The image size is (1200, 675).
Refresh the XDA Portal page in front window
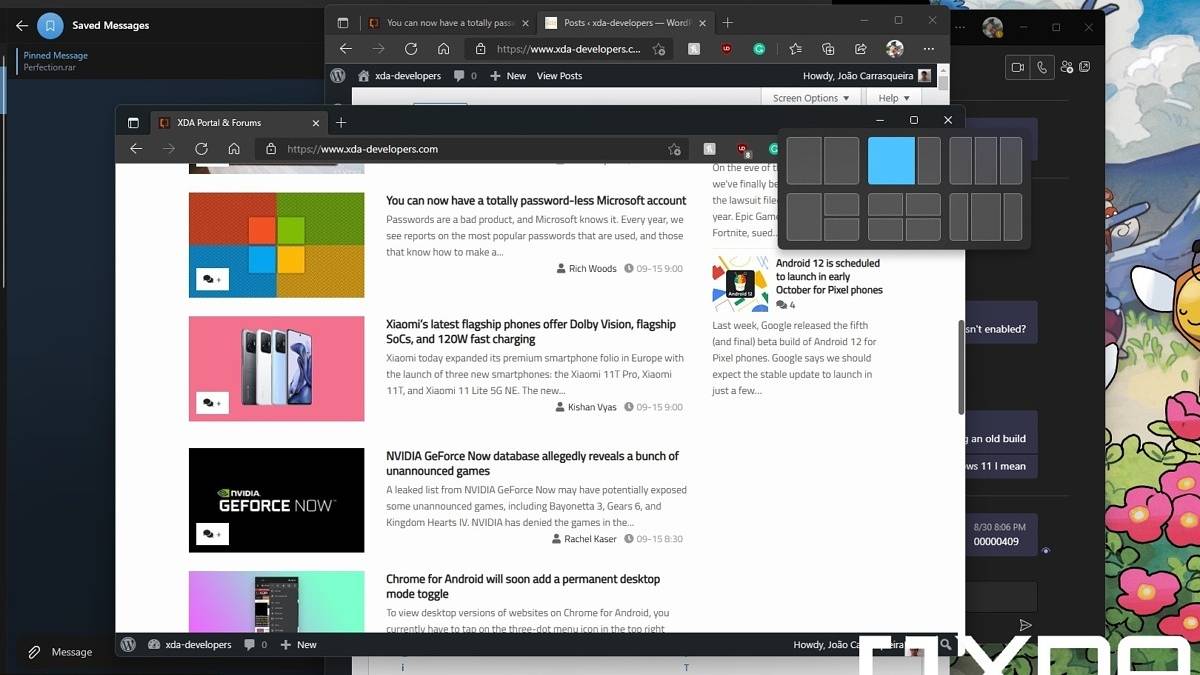(201, 149)
